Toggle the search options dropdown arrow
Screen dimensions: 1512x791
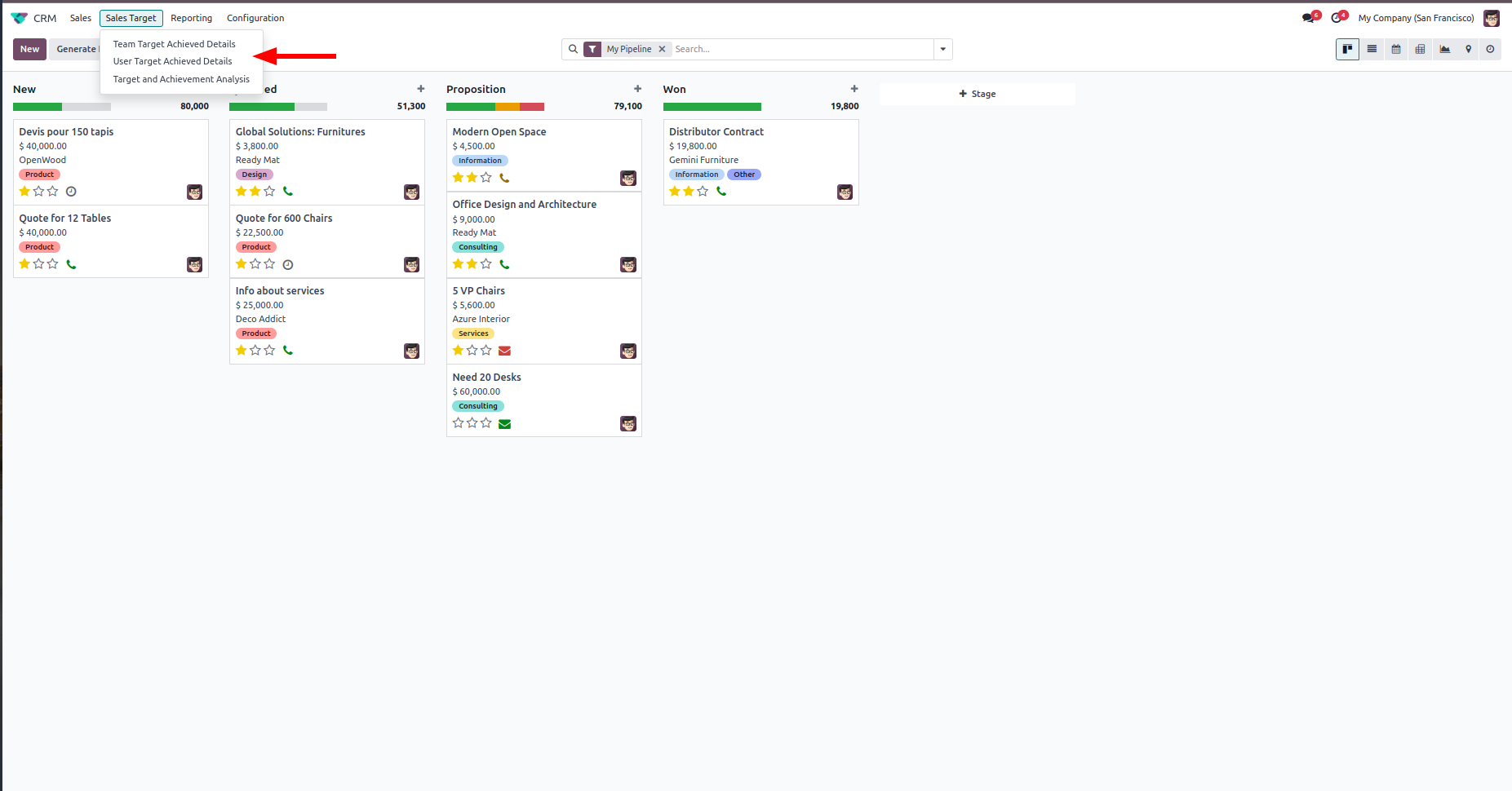[x=943, y=49]
